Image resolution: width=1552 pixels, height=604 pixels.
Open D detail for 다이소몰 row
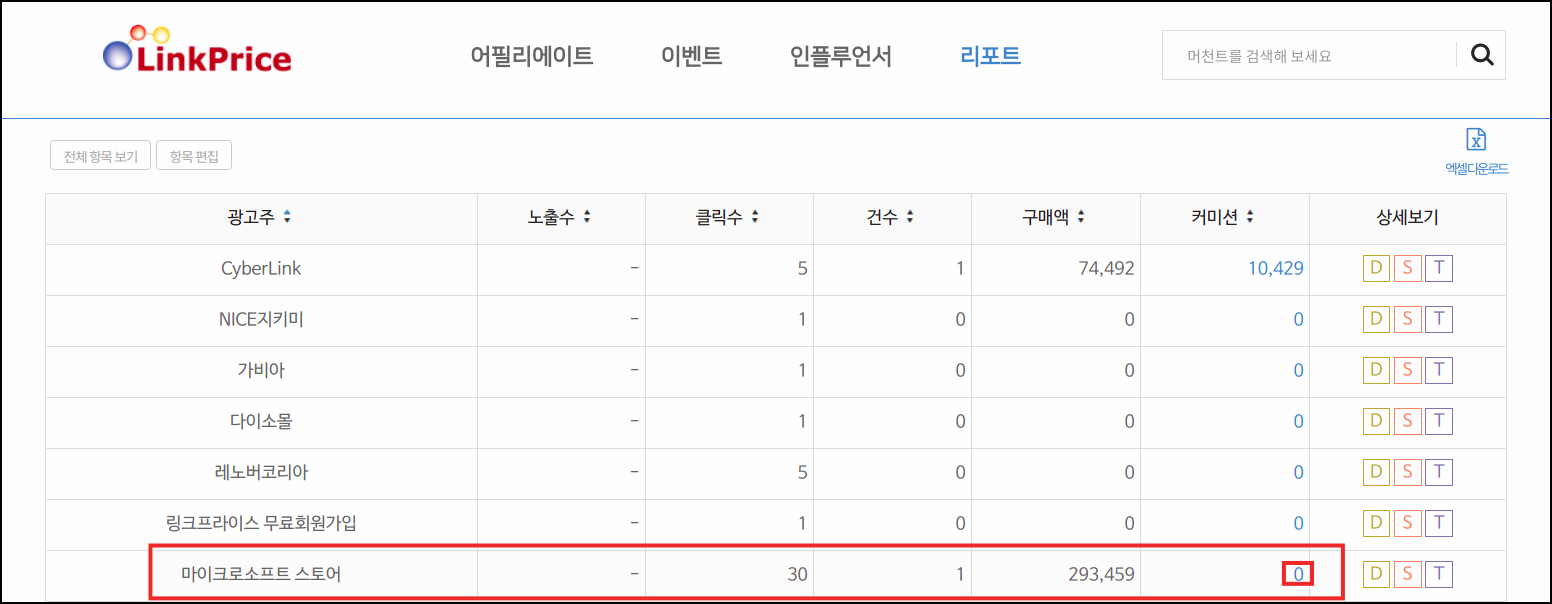(x=1376, y=421)
